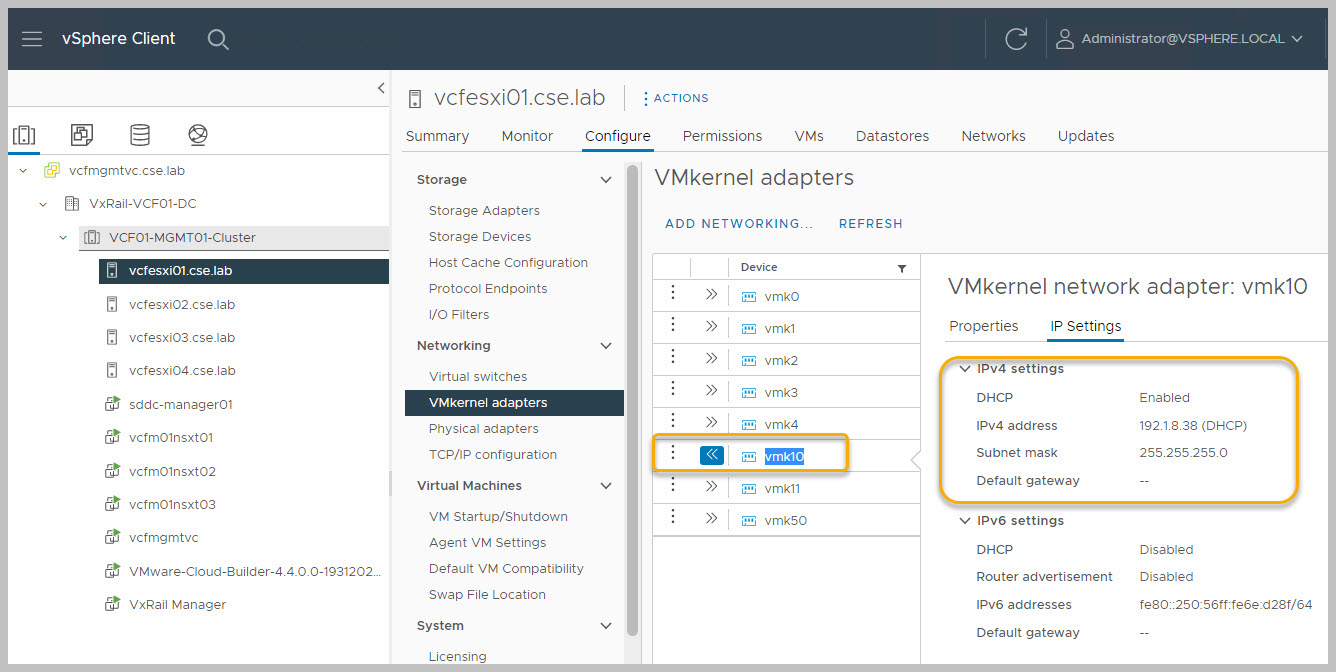Select vcfesxi02.cse.lab host in tree
Viewport: 1336px width, 672px height.
181,304
